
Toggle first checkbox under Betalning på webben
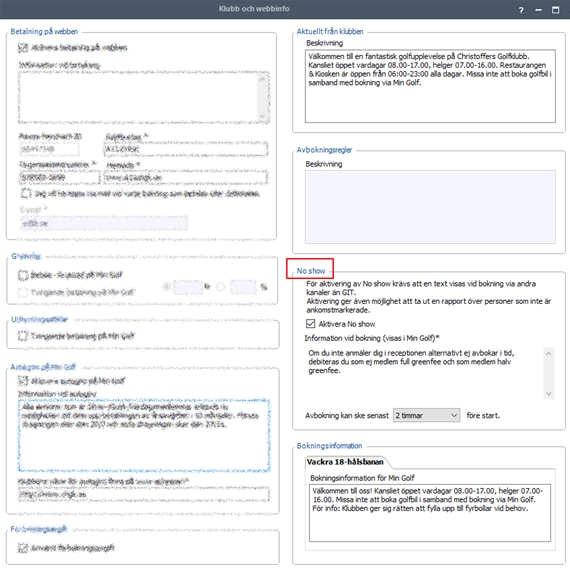[23, 47]
